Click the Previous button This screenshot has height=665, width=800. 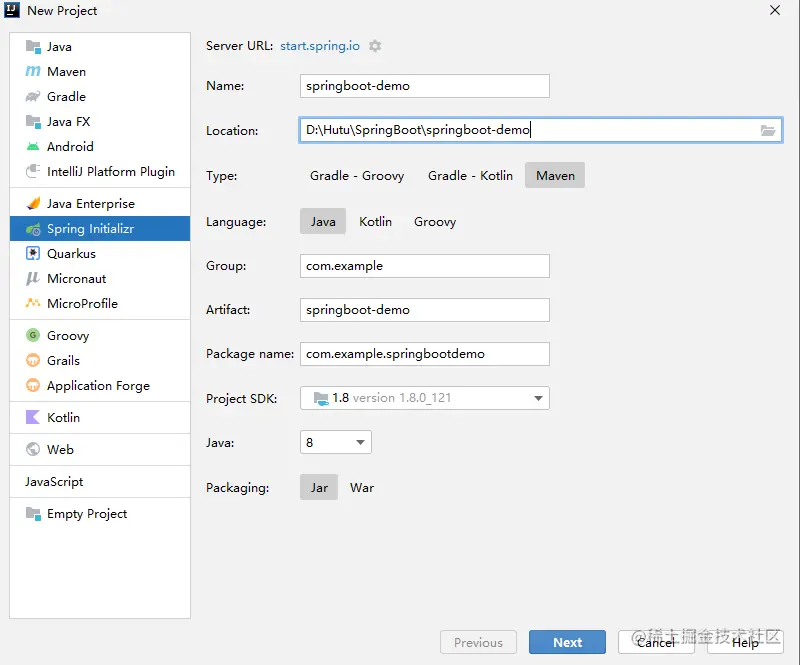(x=478, y=642)
